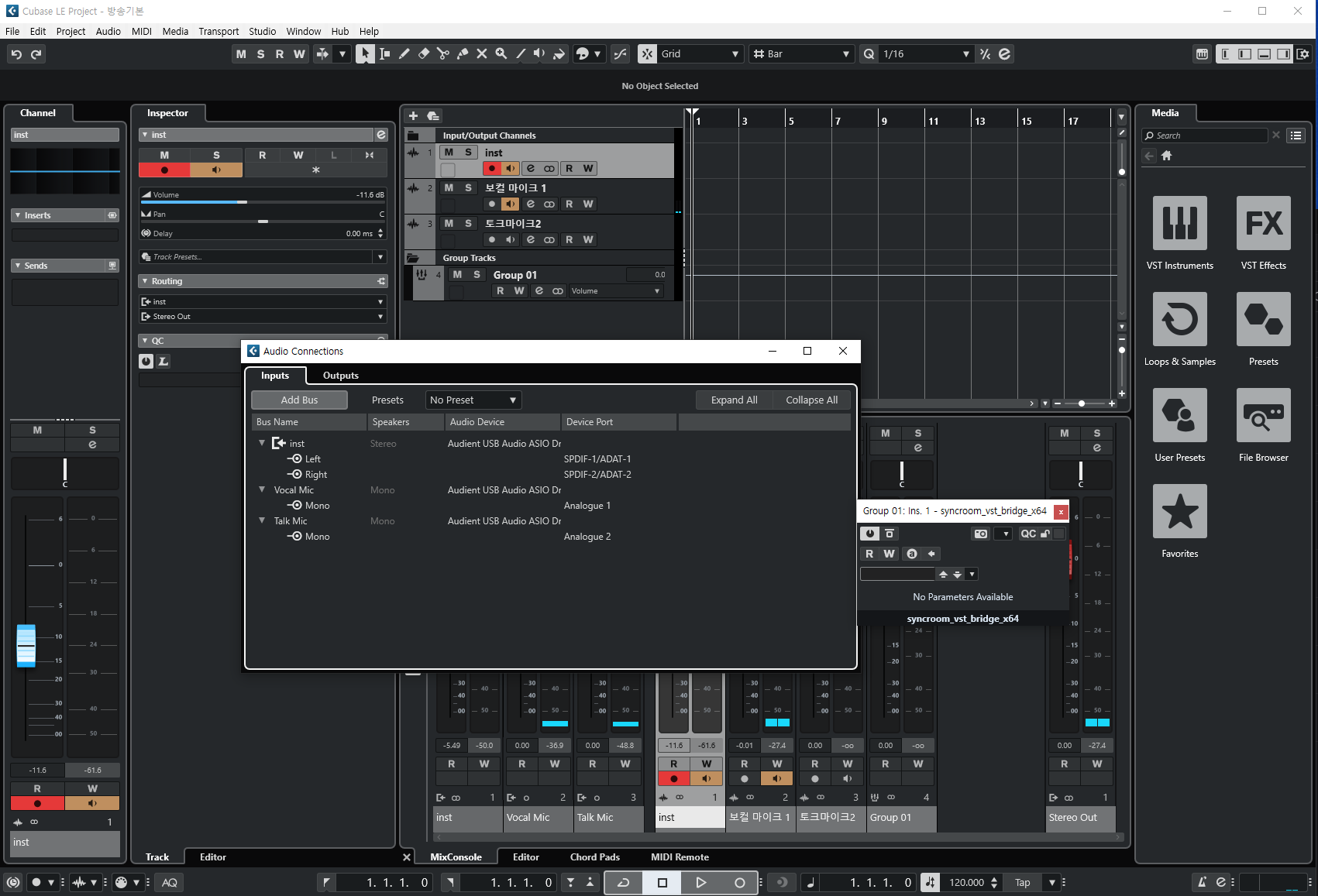Open the File Browser tile

point(1263,415)
